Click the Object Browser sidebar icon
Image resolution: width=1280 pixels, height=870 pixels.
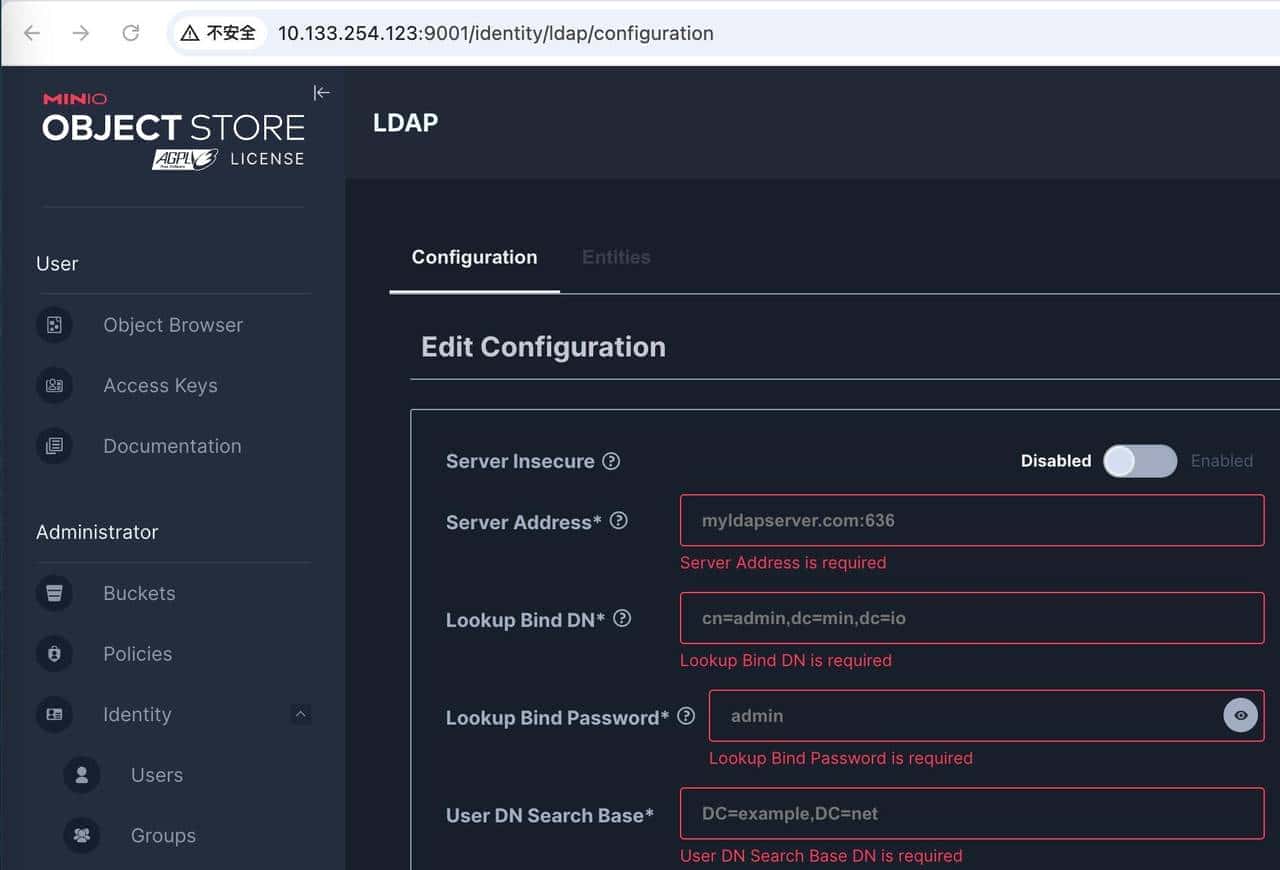pos(54,325)
